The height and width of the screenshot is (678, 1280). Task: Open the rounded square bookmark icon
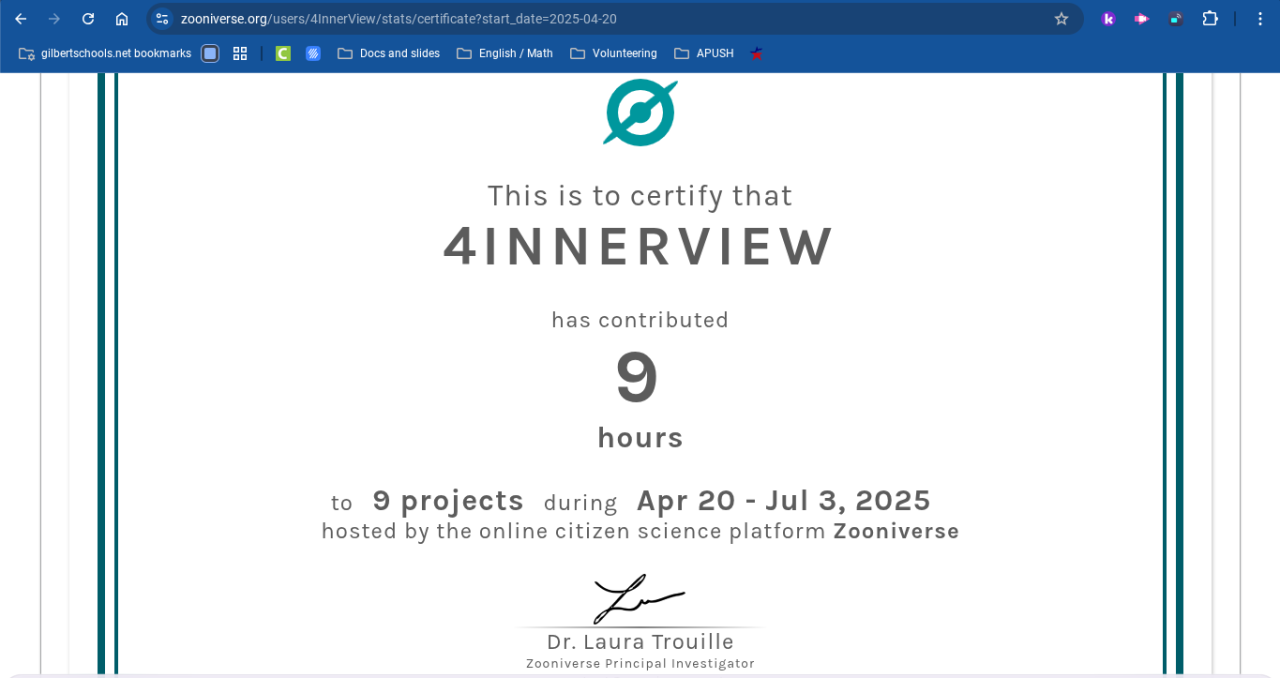210,53
